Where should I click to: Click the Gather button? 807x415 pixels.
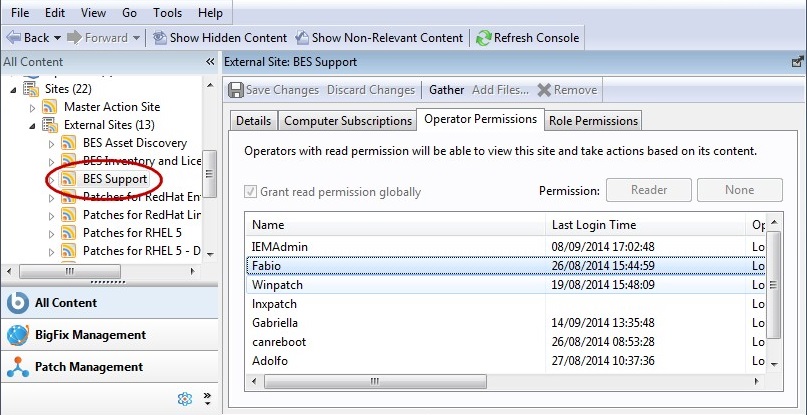pyautogui.click(x=446, y=90)
